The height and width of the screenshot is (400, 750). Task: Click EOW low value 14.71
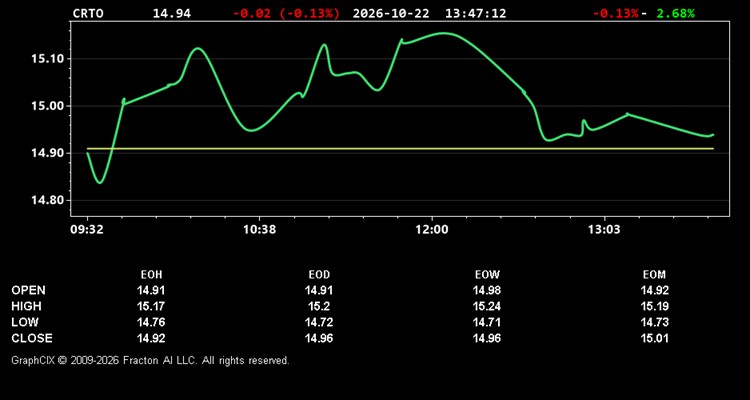(487, 322)
